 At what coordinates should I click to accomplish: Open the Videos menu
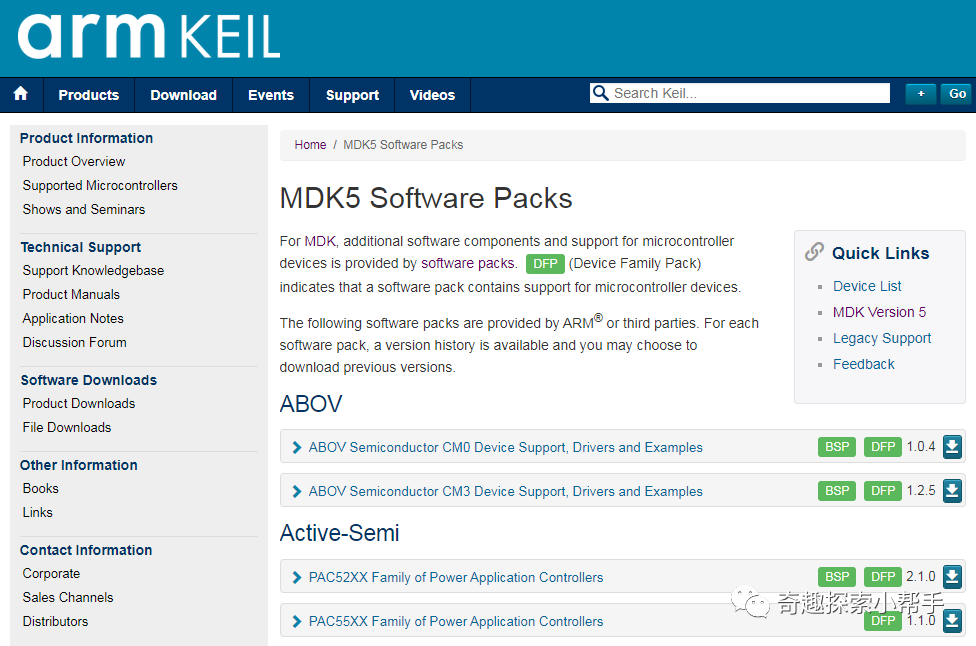click(x=432, y=95)
